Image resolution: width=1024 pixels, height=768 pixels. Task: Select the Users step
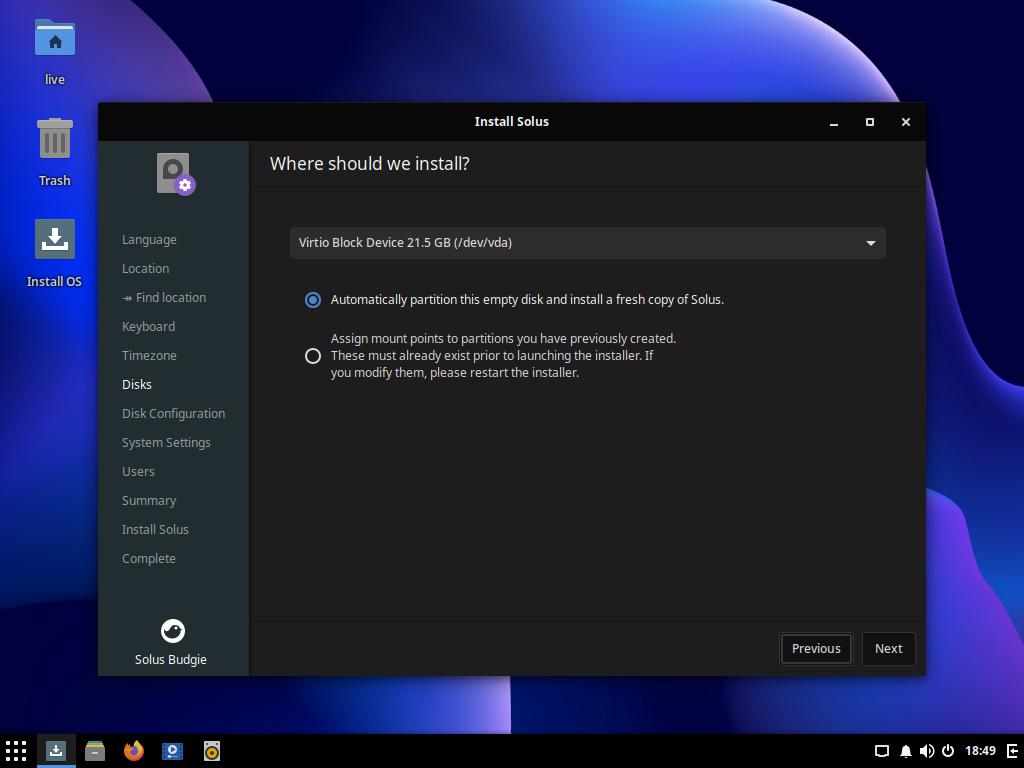click(x=138, y=472)
